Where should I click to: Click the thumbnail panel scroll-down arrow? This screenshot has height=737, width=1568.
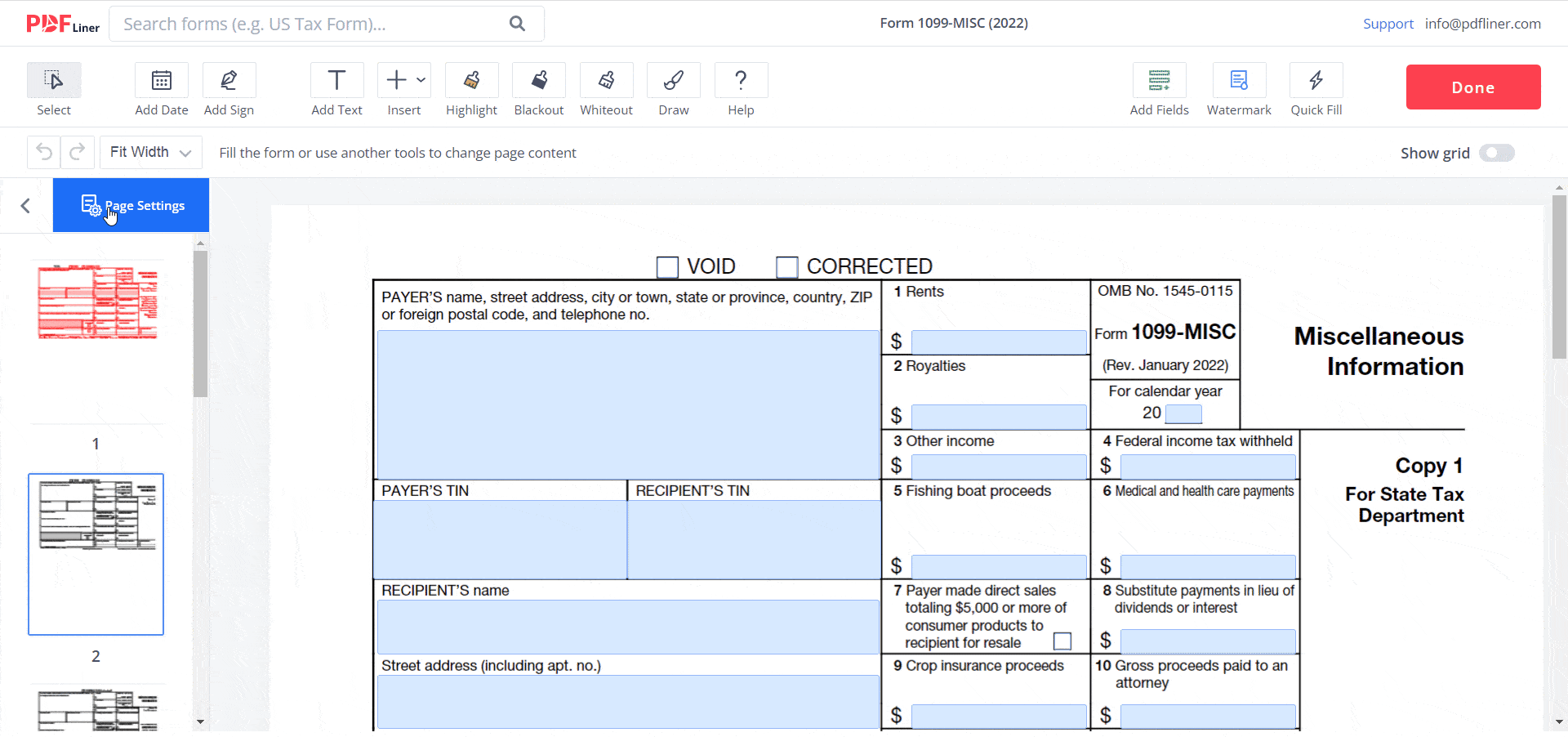click(x=200, y=722)
